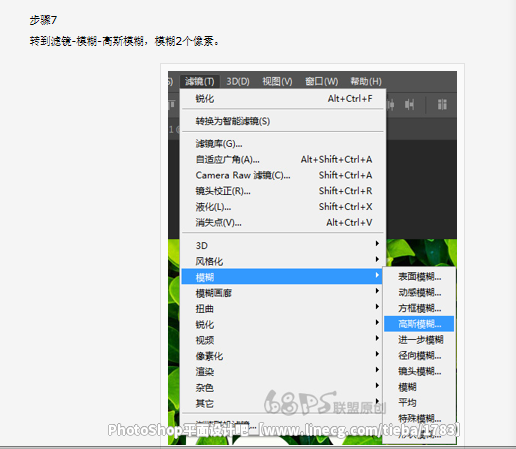Expand the 锐化 submenu with the arrow
This screenshot has width=516, height=449.
pos(283,324)
